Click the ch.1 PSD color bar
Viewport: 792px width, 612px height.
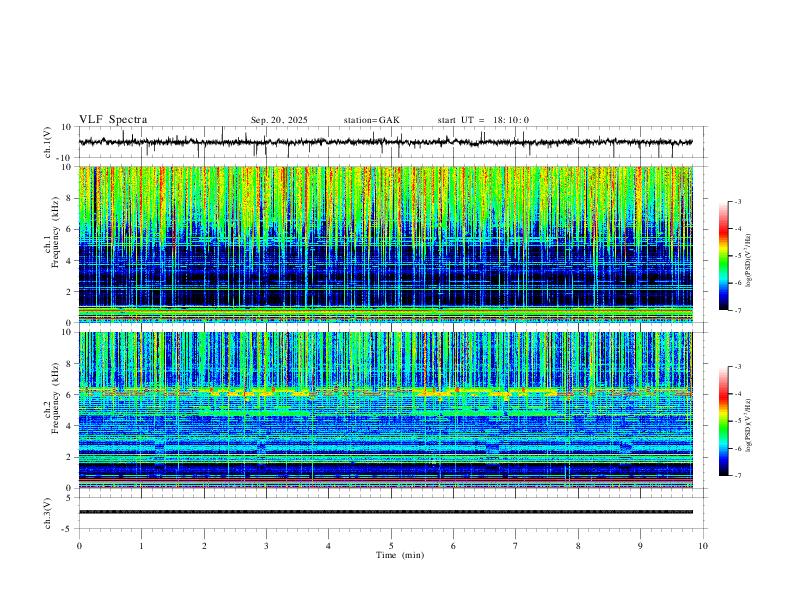click(723, 256)
